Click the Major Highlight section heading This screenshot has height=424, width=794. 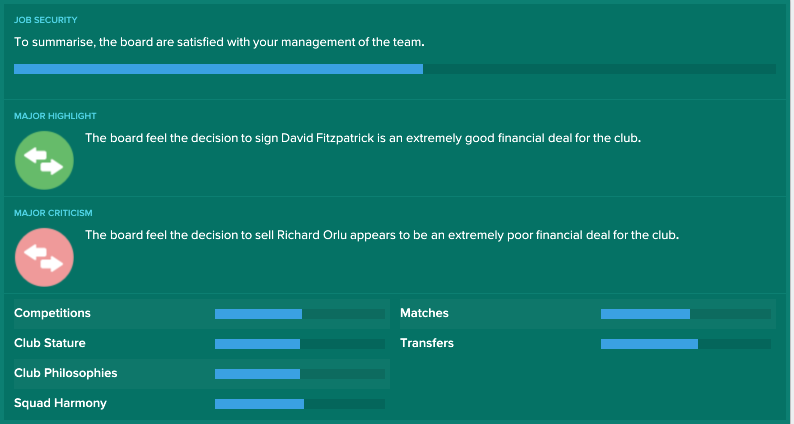point(55,116)
